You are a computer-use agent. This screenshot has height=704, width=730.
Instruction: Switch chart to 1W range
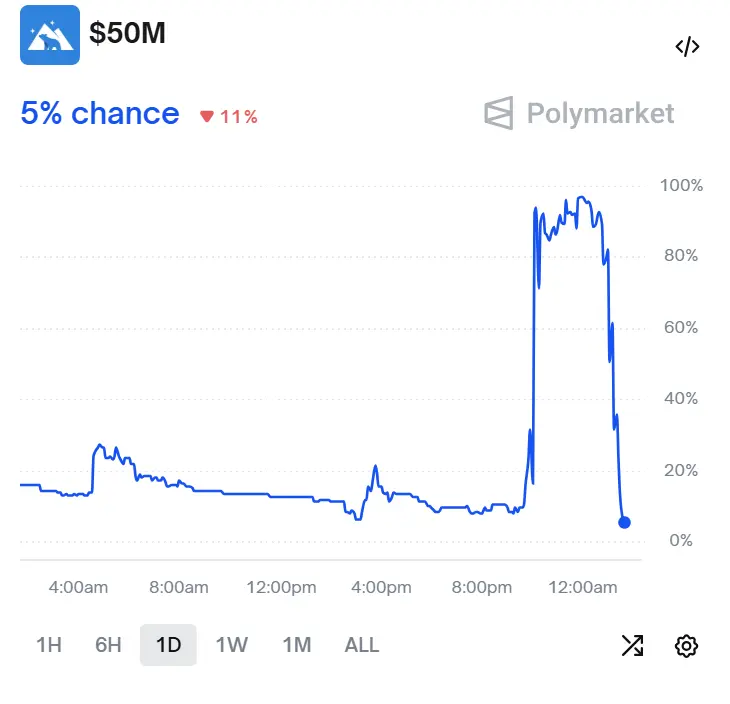click(232, 645)
